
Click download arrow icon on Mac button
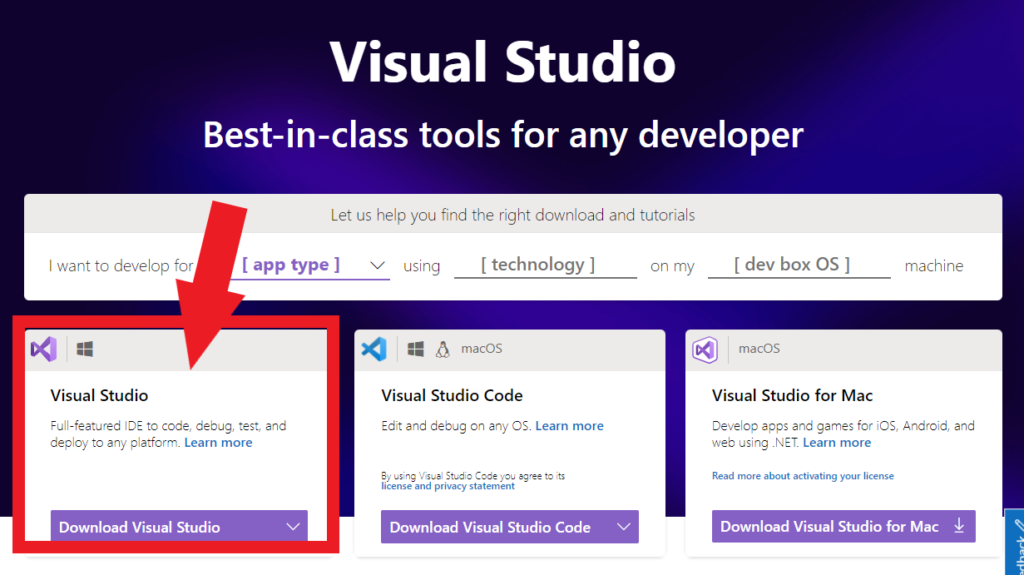click(959, 526)
